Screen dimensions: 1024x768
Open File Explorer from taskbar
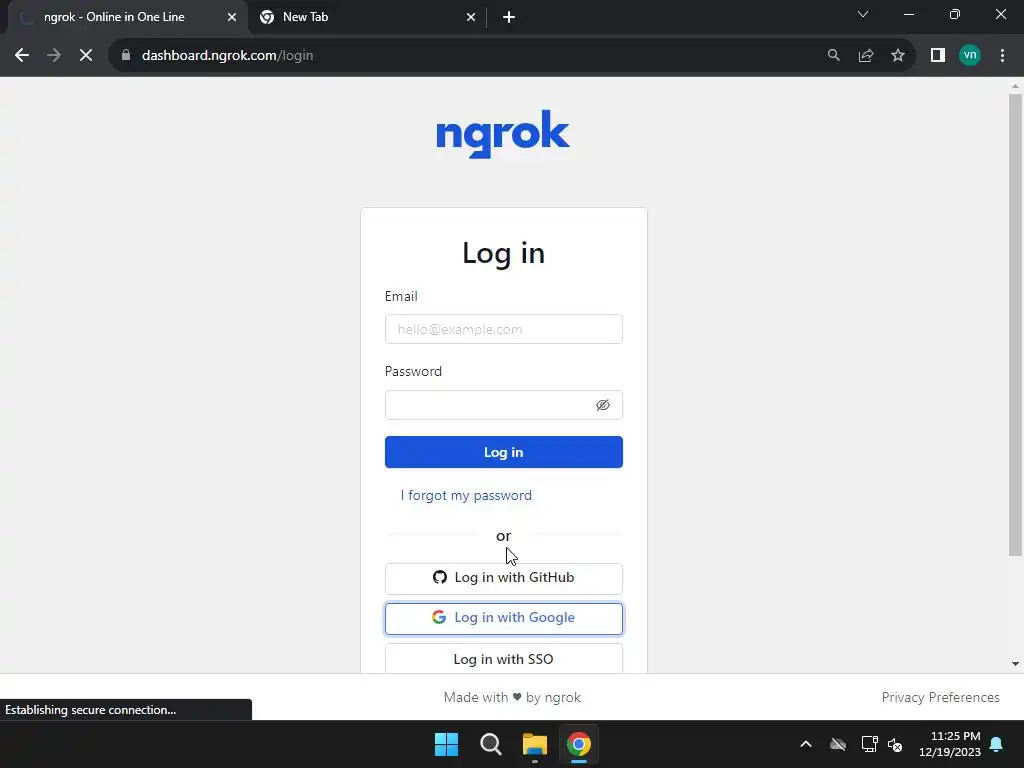[535, 744]
